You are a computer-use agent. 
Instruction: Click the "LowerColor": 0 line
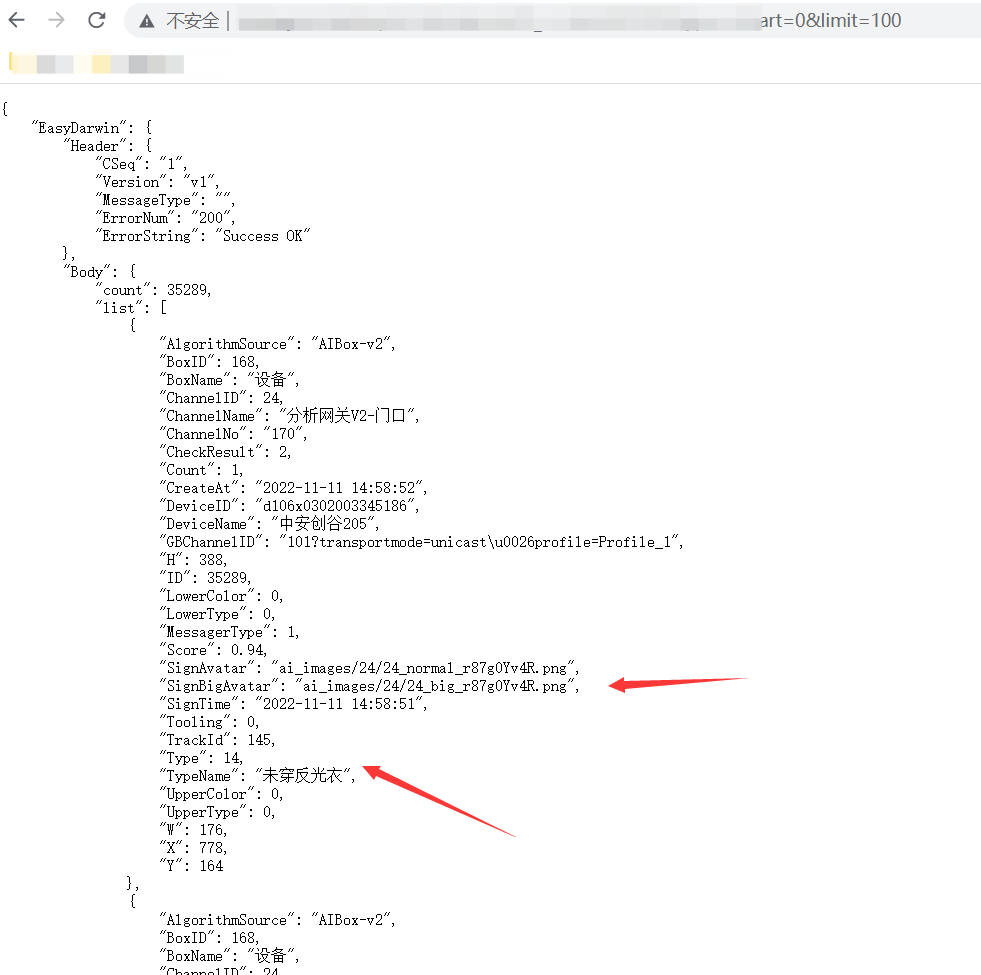221,596
